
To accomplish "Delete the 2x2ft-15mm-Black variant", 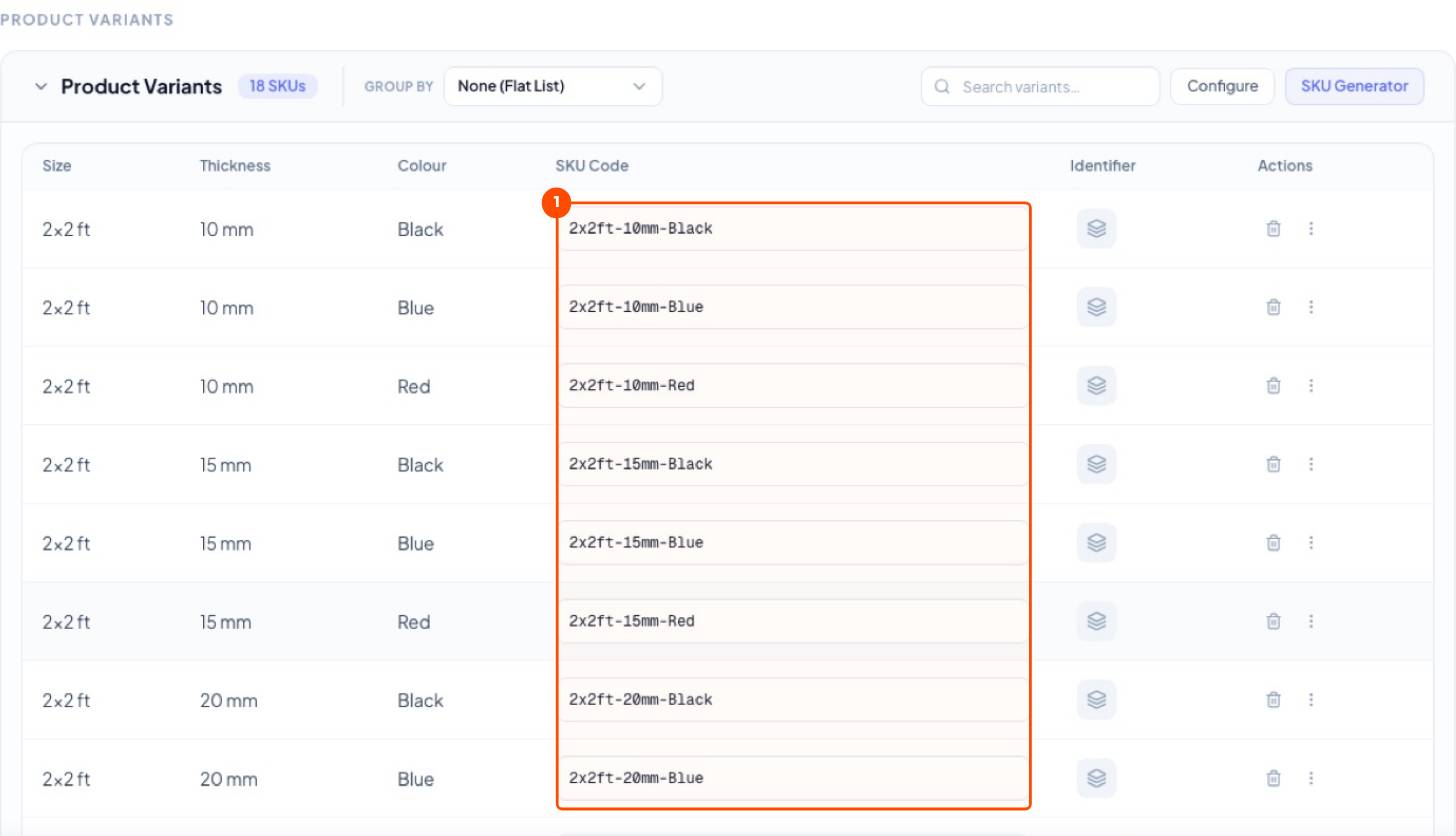I will coord(1273,464).
